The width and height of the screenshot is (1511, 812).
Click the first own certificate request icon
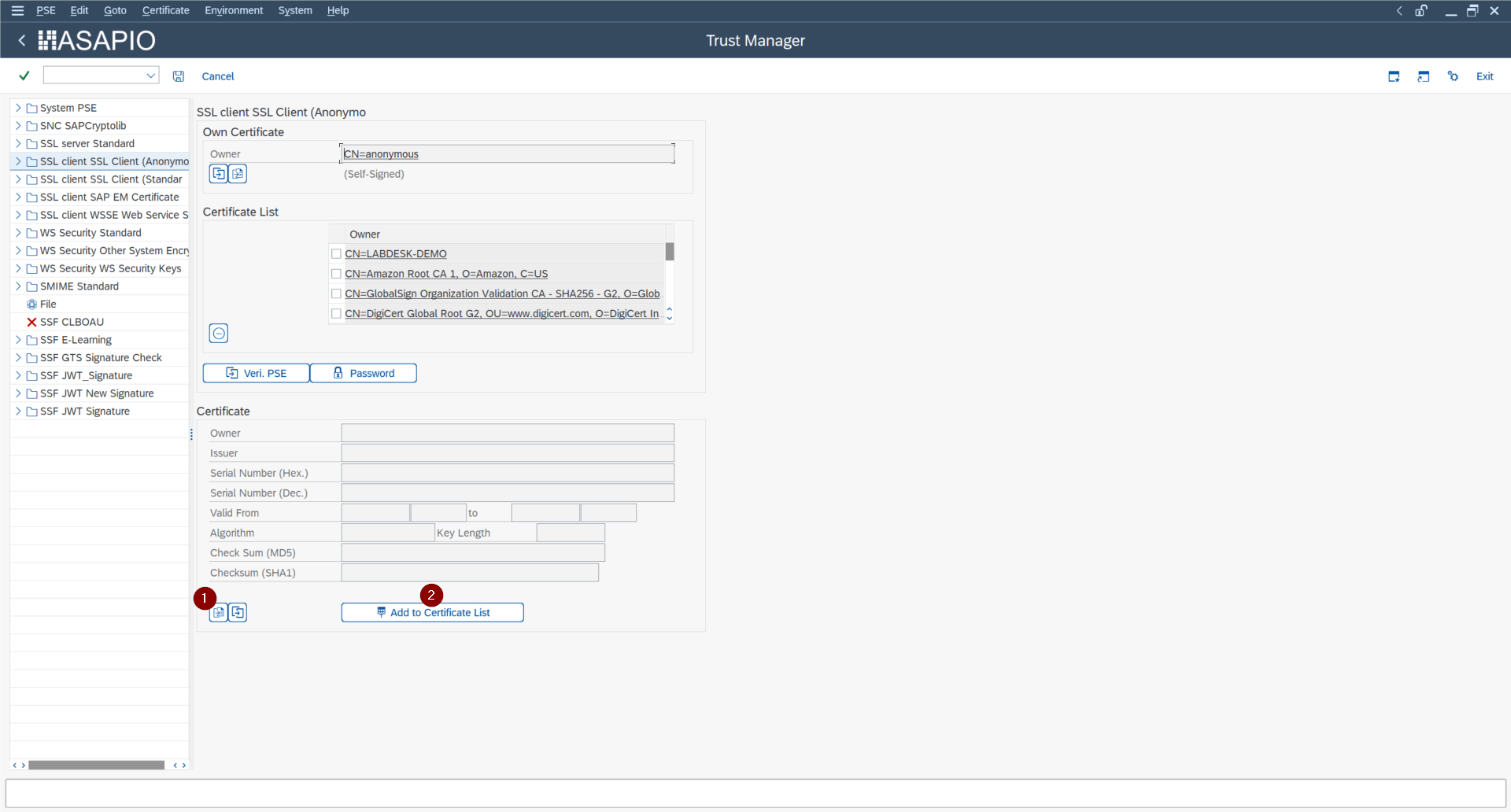(x=219, y=174)
